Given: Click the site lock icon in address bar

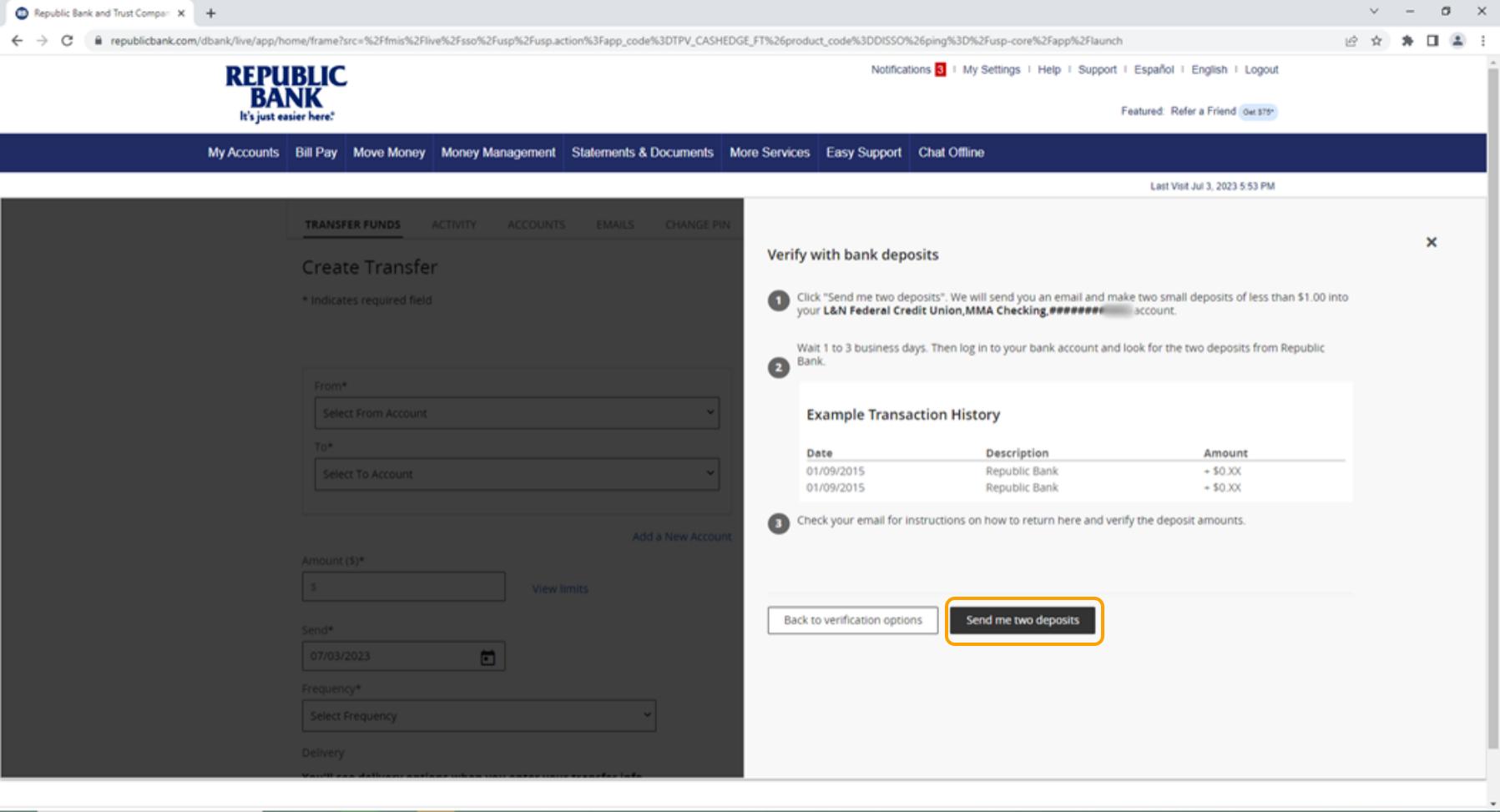Looking at the screenshot, I should tap(98, 40).
